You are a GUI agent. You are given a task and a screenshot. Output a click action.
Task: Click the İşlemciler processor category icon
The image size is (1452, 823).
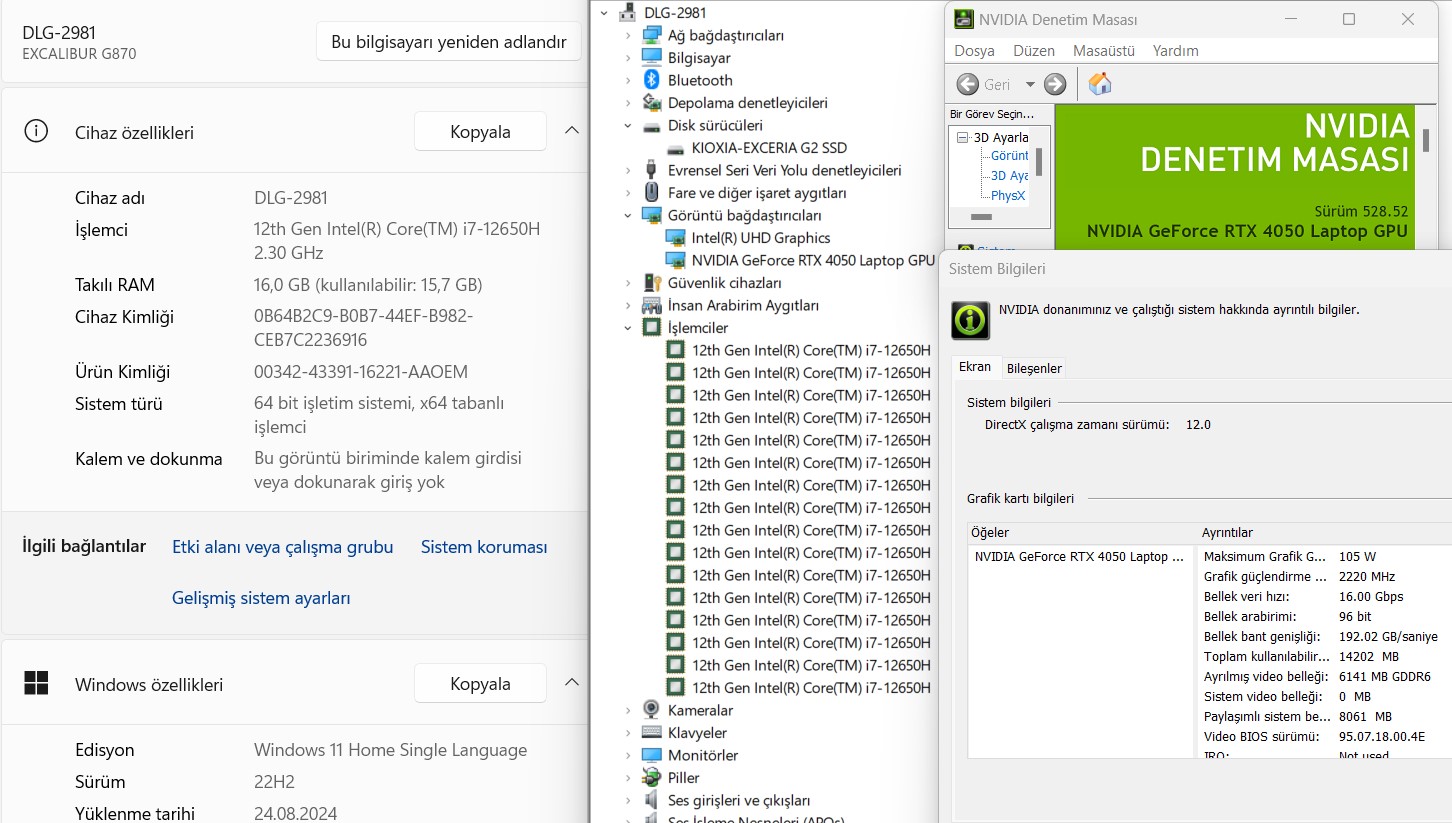point(651,328)
